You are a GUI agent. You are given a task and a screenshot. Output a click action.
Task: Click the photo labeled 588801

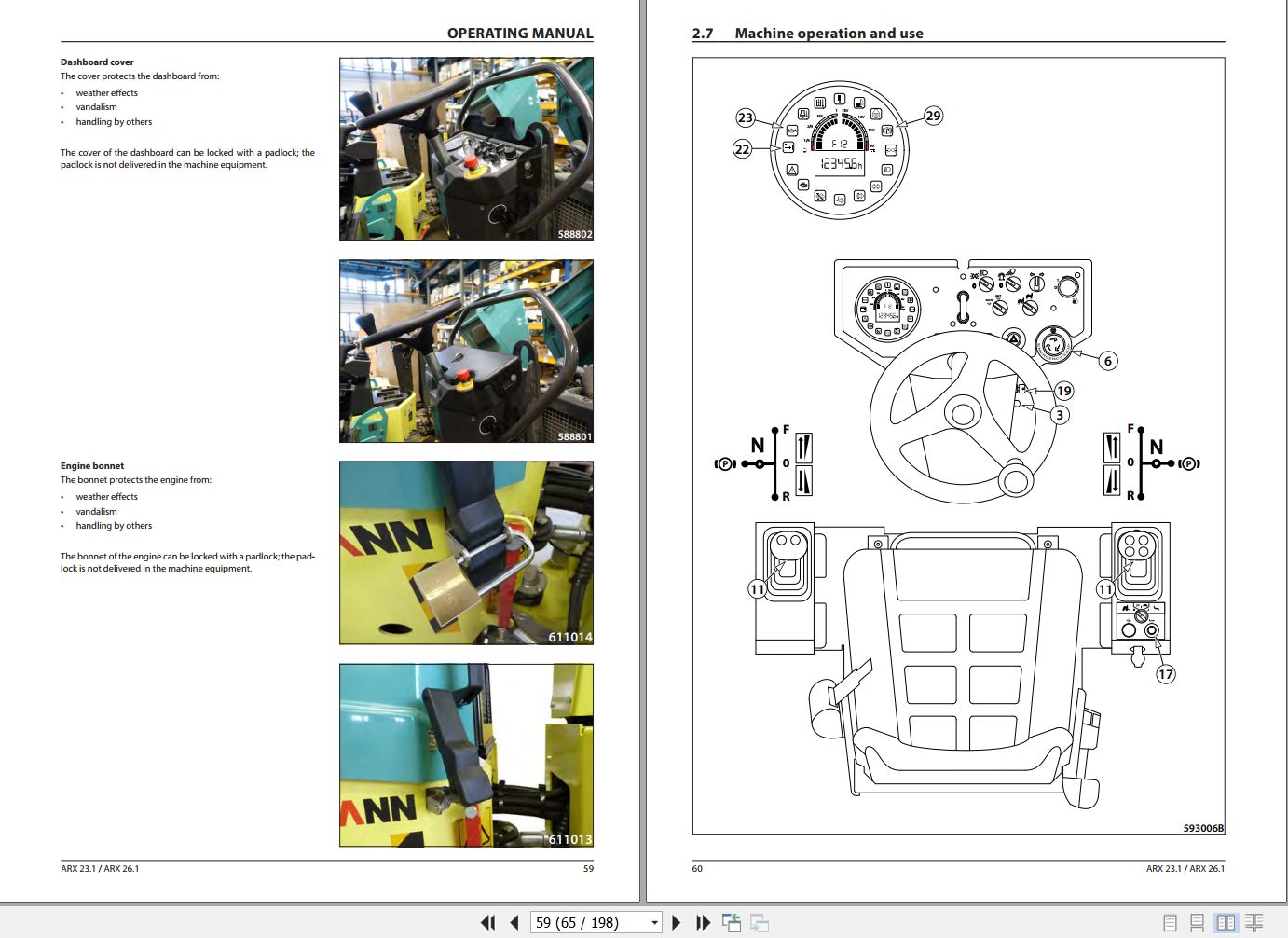point(465,350)
